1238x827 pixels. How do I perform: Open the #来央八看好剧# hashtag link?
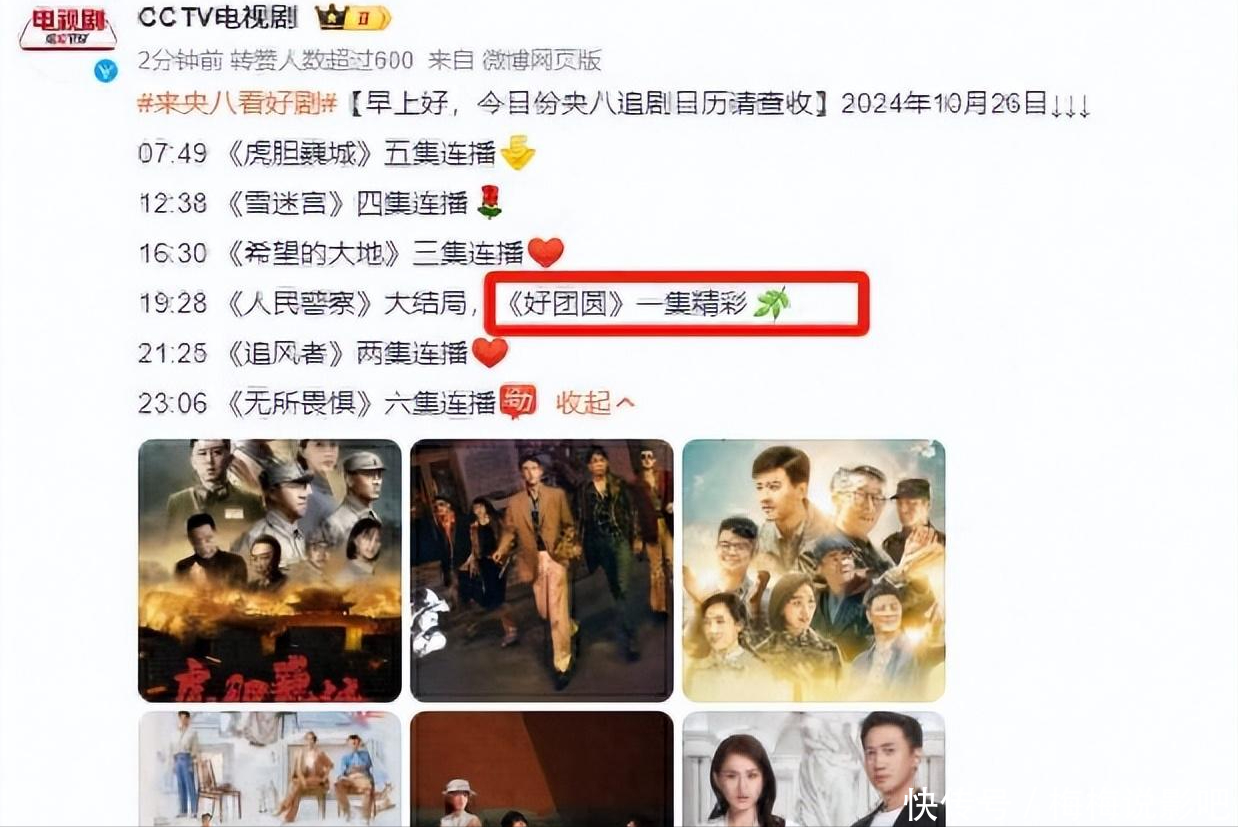[236, 103]
